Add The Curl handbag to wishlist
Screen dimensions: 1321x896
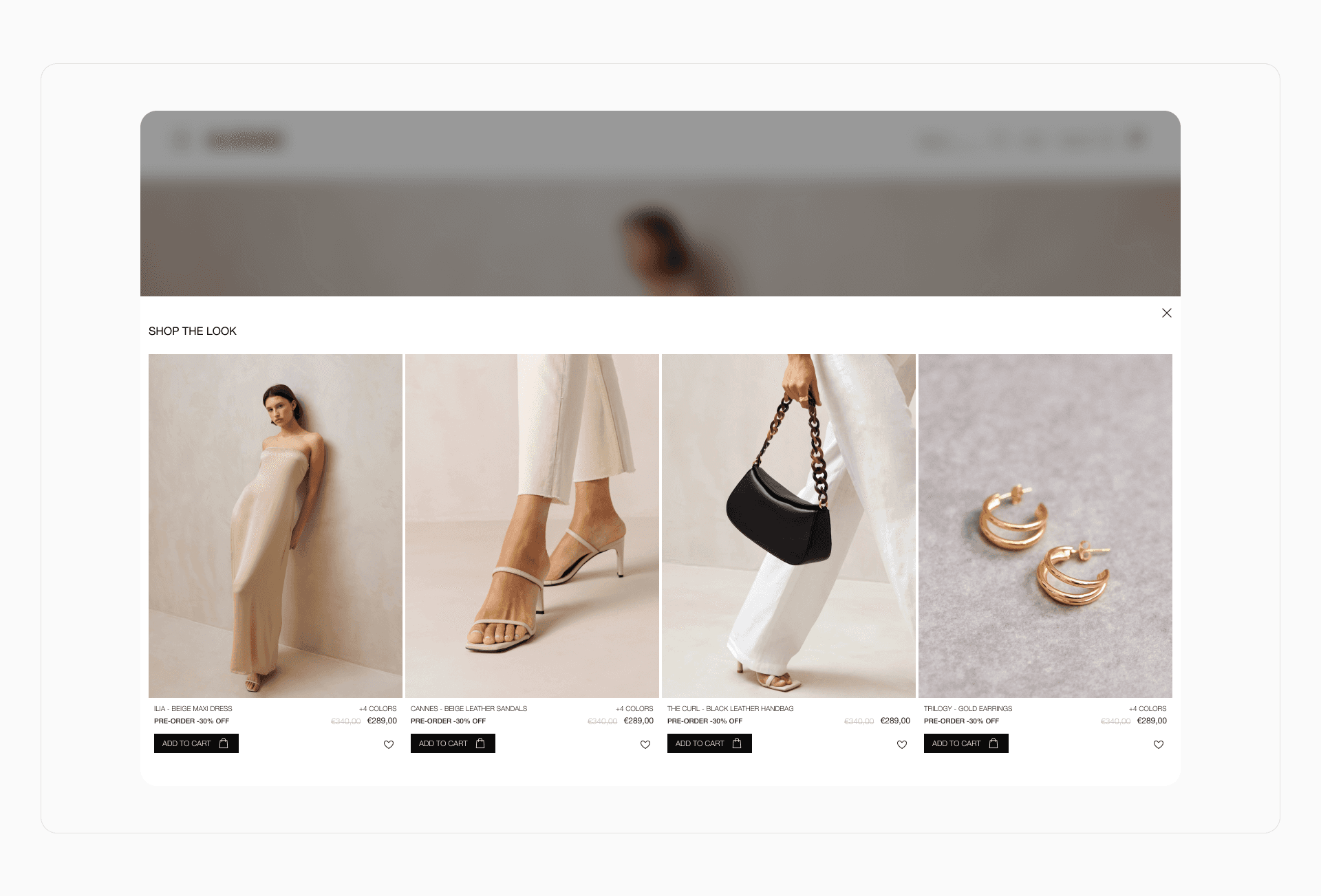tap(902, 744)
